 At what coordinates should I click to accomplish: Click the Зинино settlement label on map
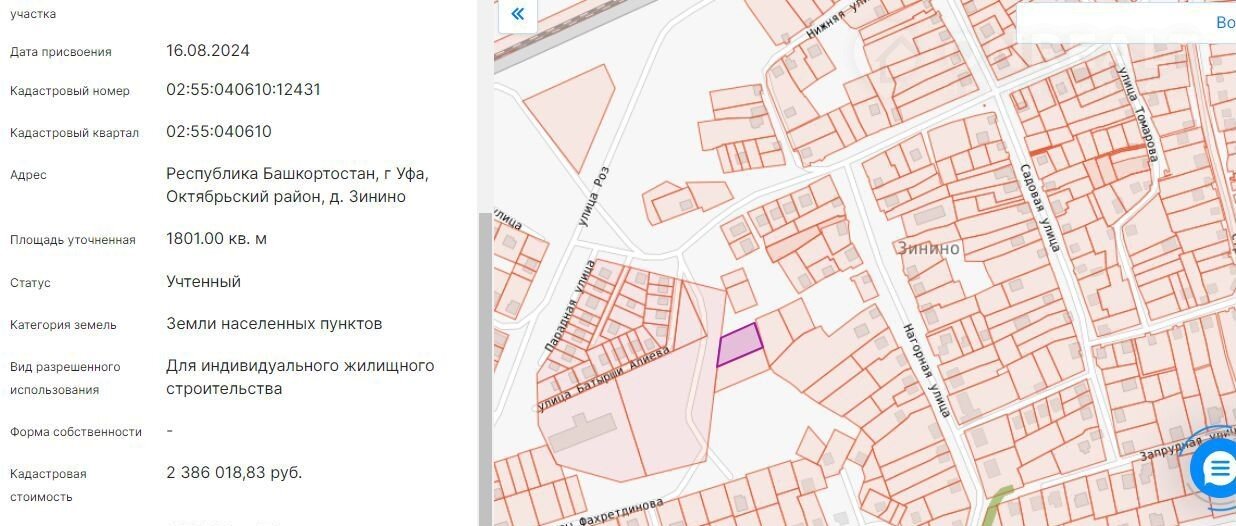pos(929,249)
